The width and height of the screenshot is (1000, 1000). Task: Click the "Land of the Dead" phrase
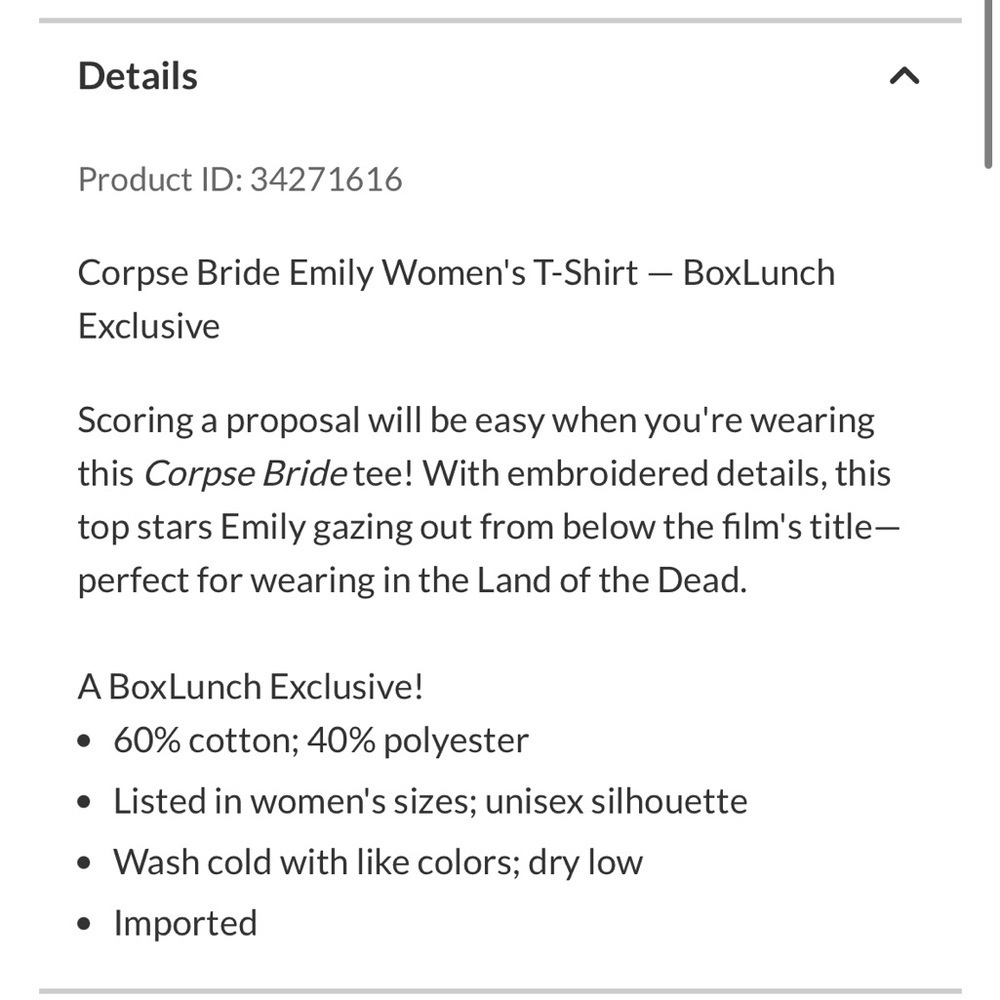click(x=611, y=580)
